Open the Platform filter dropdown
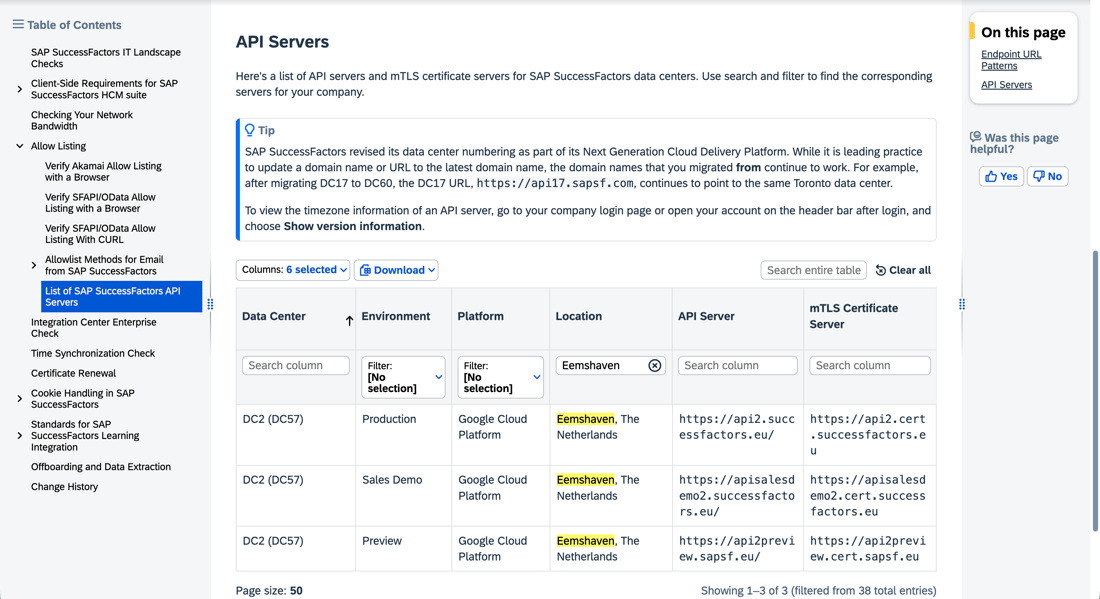 pos(500,377)
